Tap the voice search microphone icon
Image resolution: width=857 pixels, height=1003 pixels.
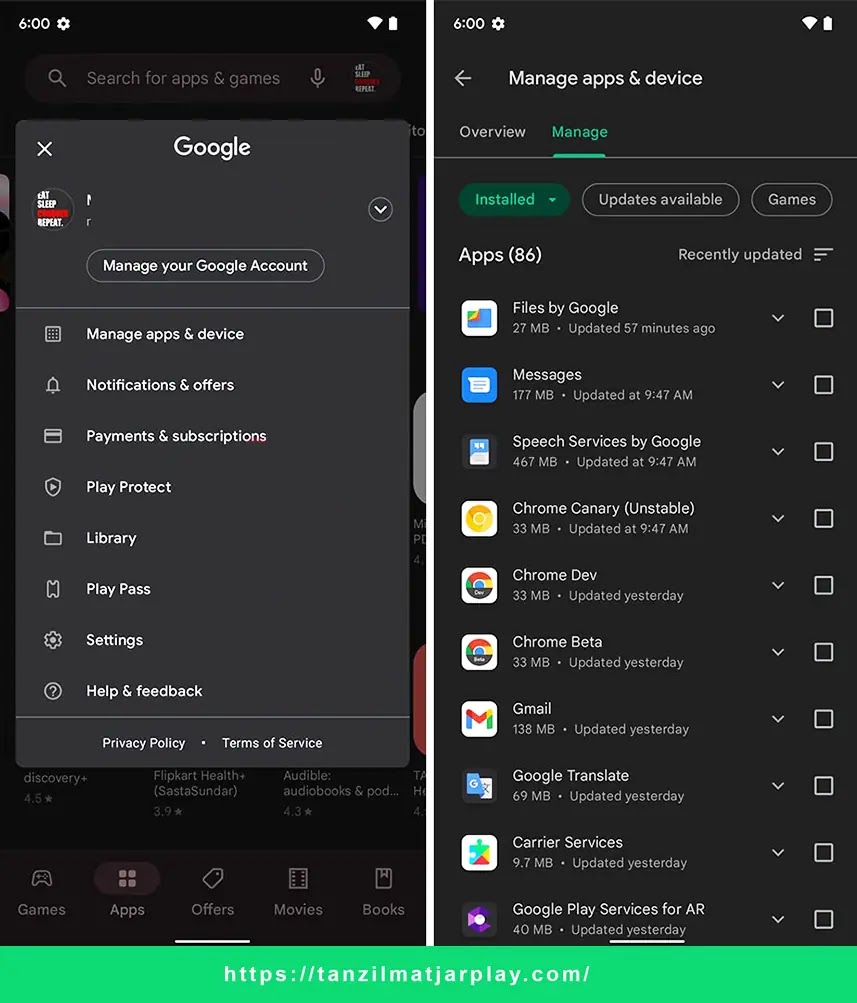coord(317,77)
